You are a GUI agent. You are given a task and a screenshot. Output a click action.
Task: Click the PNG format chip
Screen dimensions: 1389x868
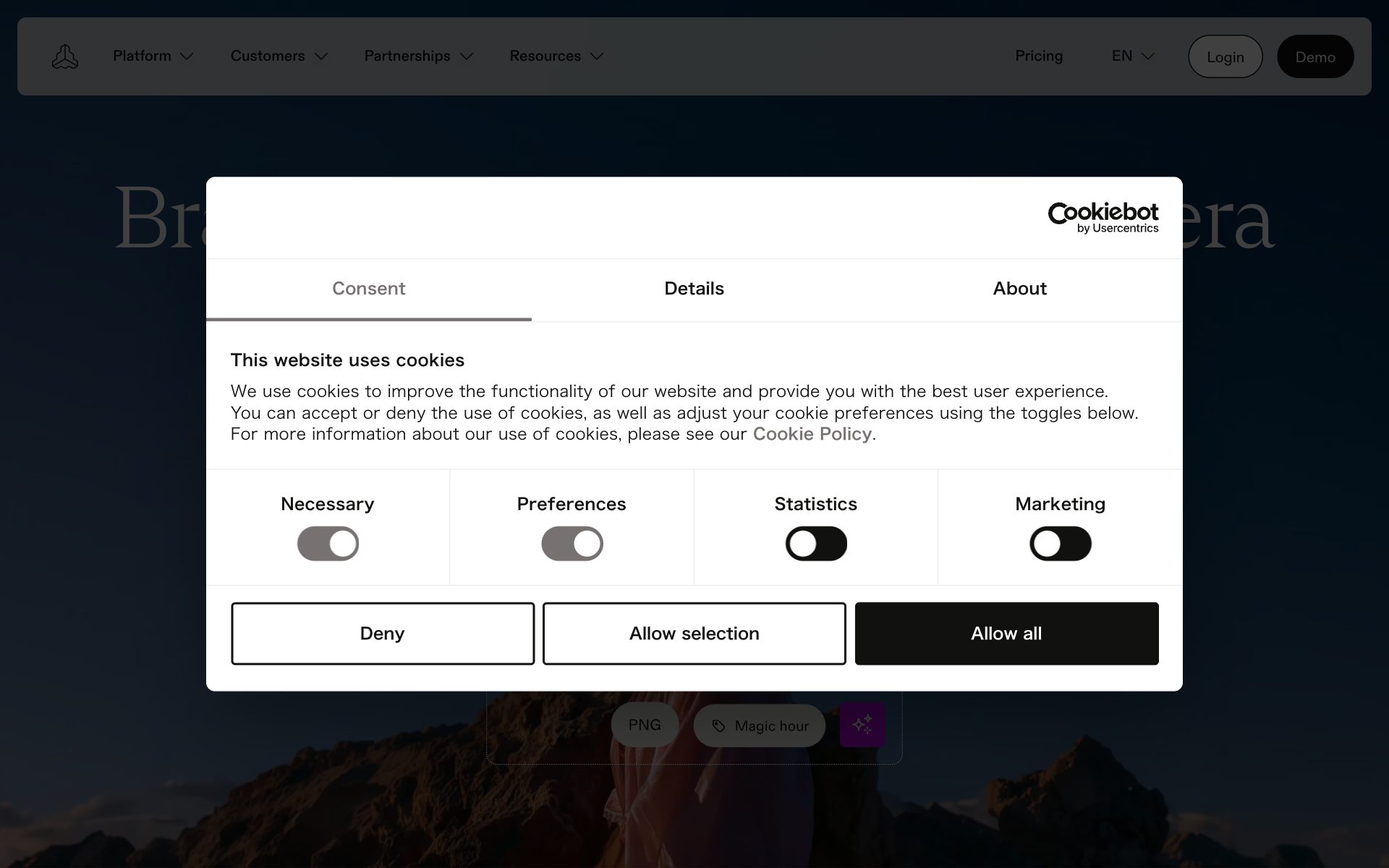pos(645,725)
